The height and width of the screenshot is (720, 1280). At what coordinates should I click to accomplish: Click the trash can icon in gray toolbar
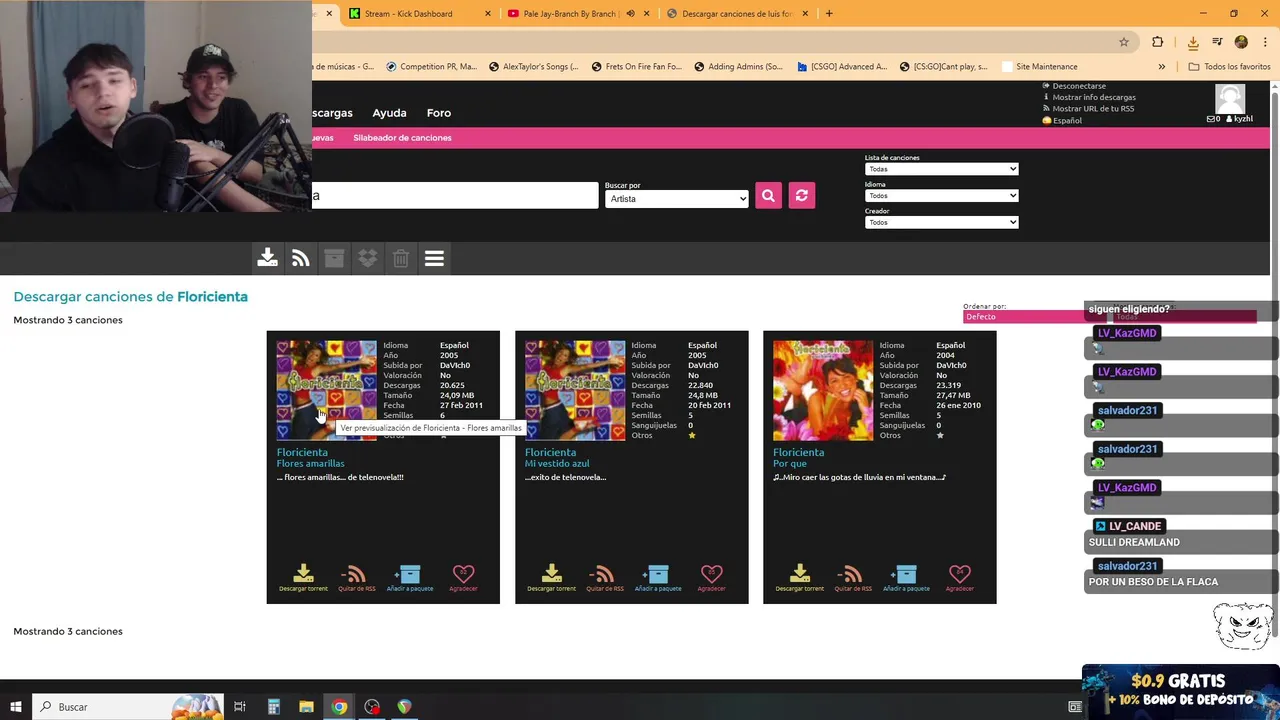(401, 258)
